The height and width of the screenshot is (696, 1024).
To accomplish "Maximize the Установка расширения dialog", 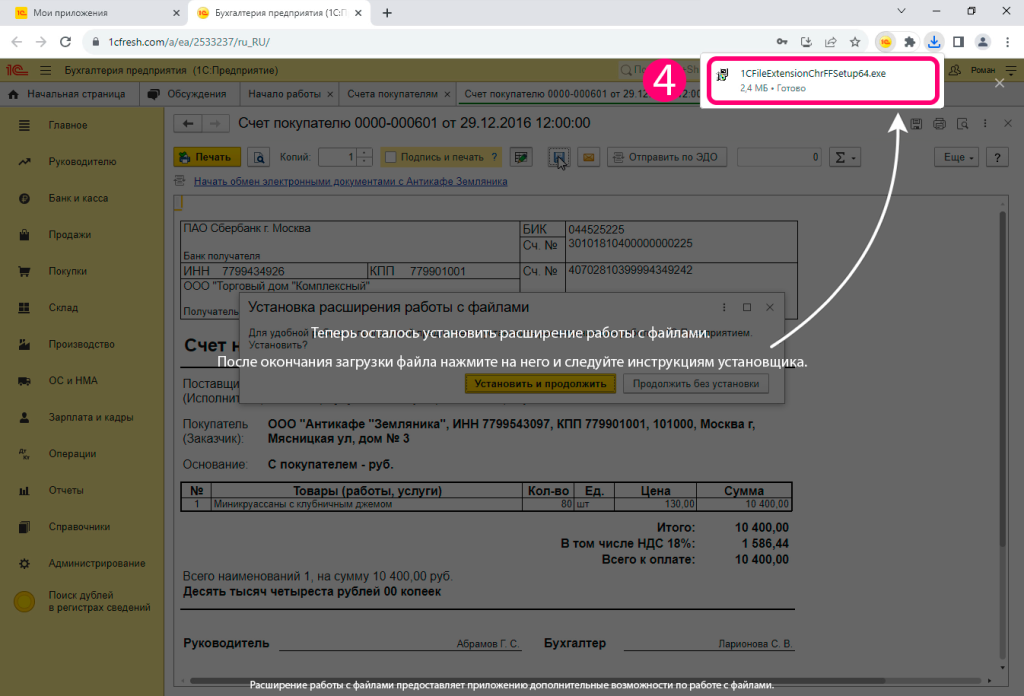I will 747,308.
